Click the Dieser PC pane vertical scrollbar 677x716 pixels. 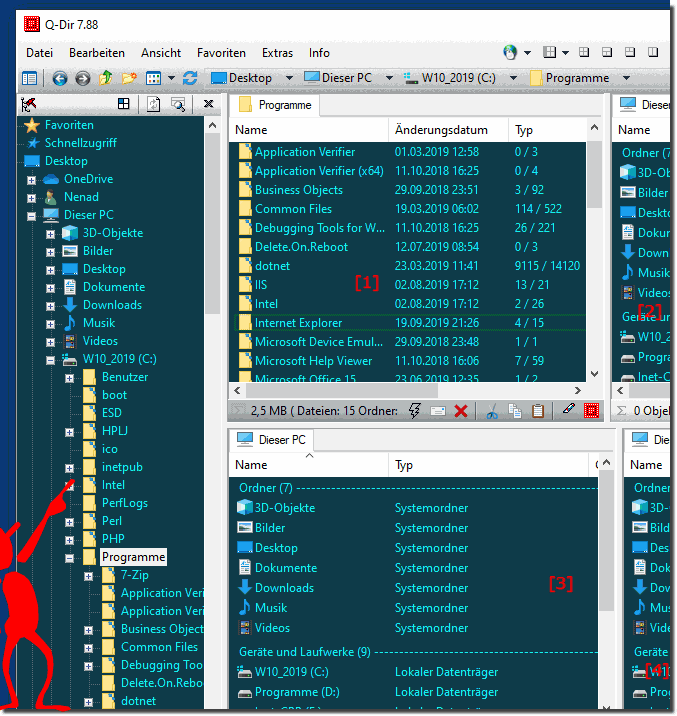tap(606, 541)
